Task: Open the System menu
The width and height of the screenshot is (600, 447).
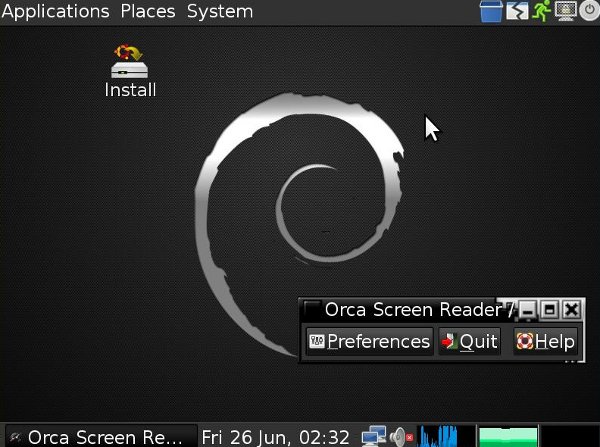Action: (x=220, y=11)
